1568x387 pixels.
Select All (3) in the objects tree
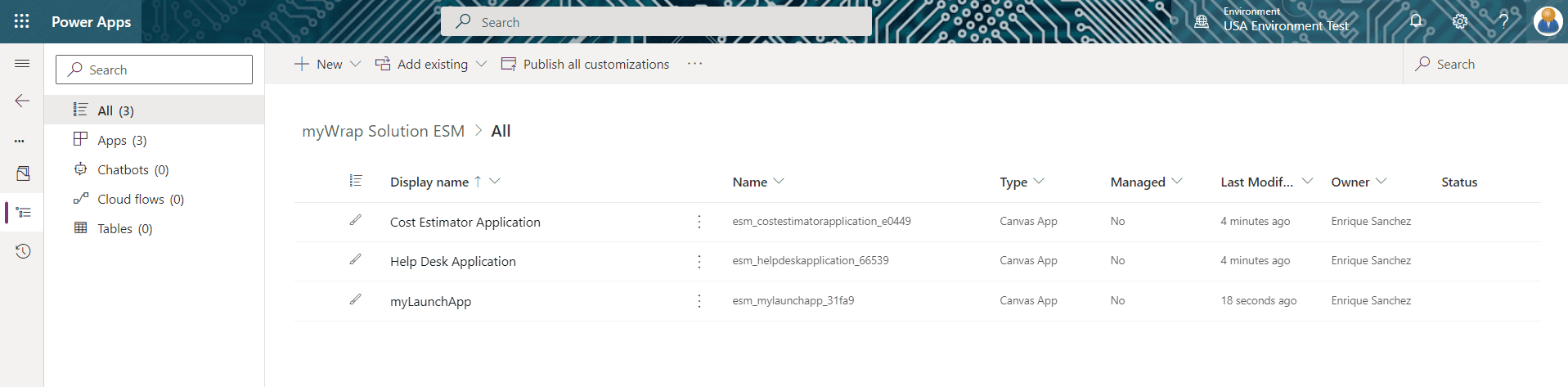click(154, 110)
